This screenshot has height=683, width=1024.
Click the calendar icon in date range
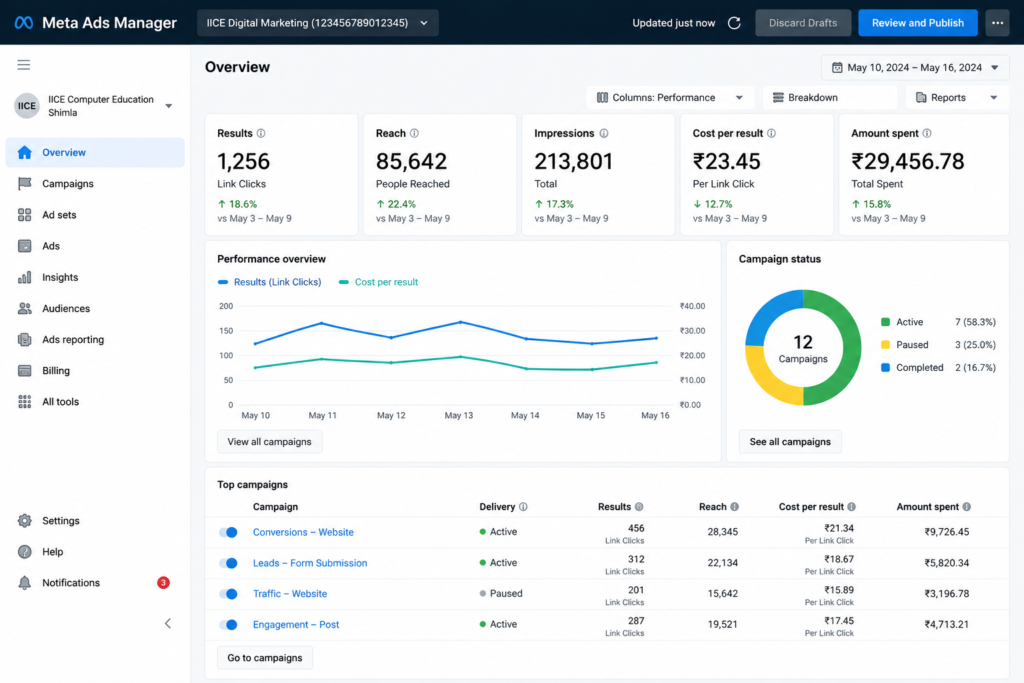point(837,67)
